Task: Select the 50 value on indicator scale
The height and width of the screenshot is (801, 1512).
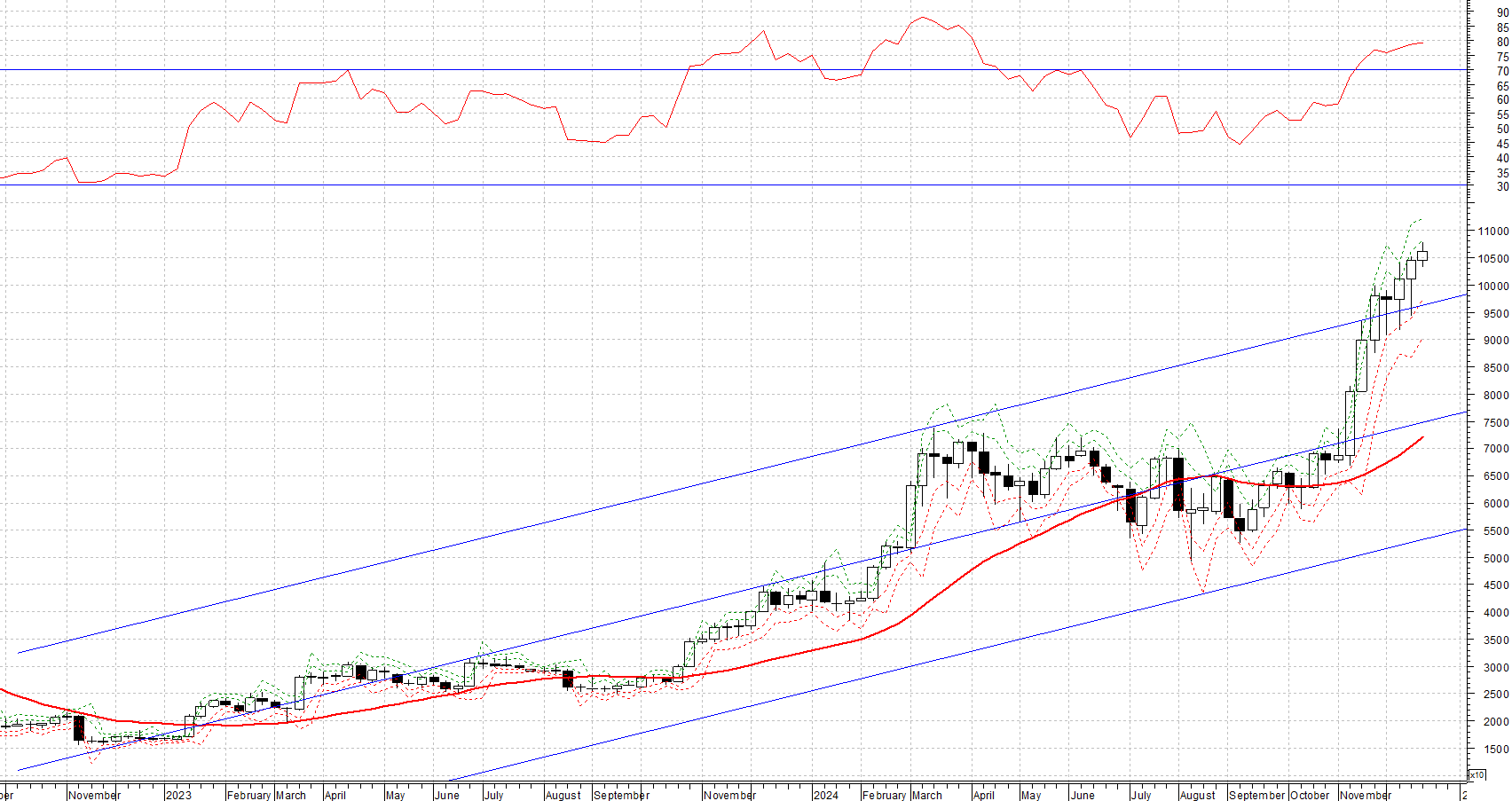Action: [1502, 130]
